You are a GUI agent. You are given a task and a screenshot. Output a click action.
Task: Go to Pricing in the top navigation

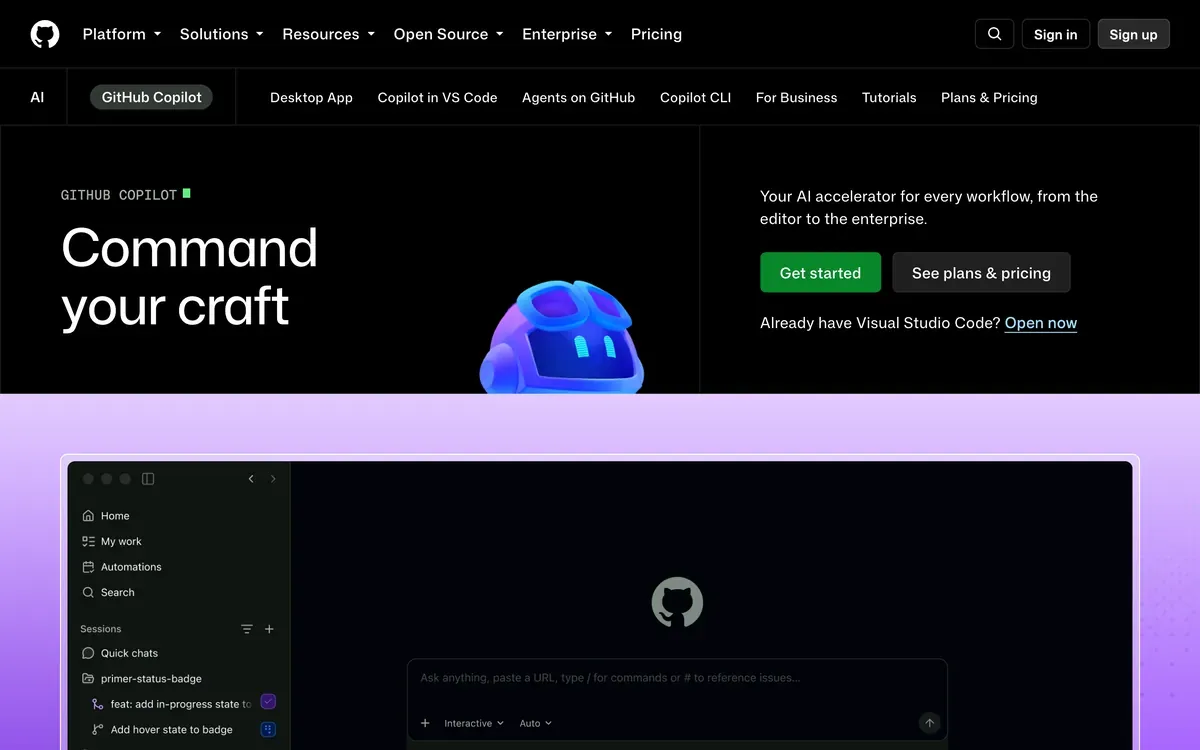(656, 34)
